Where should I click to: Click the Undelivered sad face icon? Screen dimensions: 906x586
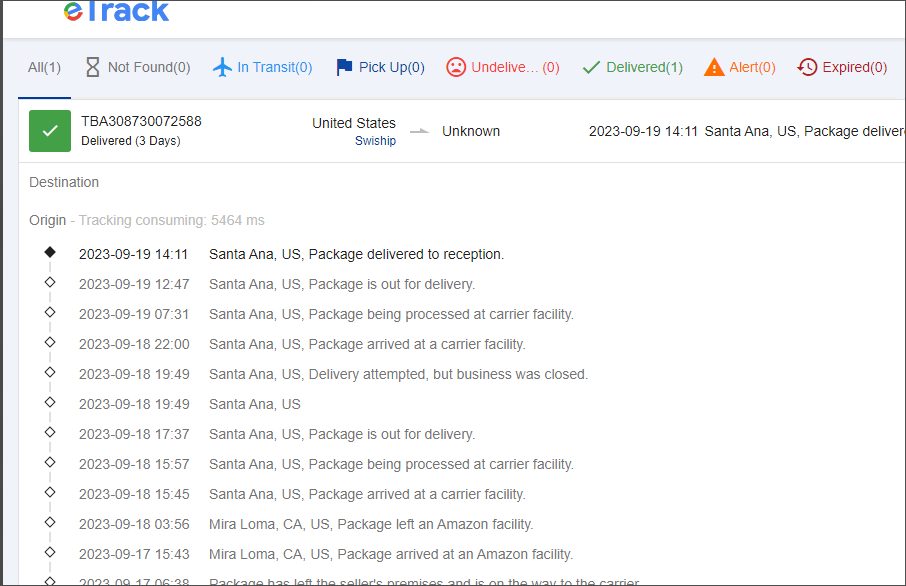click(456, 67)
